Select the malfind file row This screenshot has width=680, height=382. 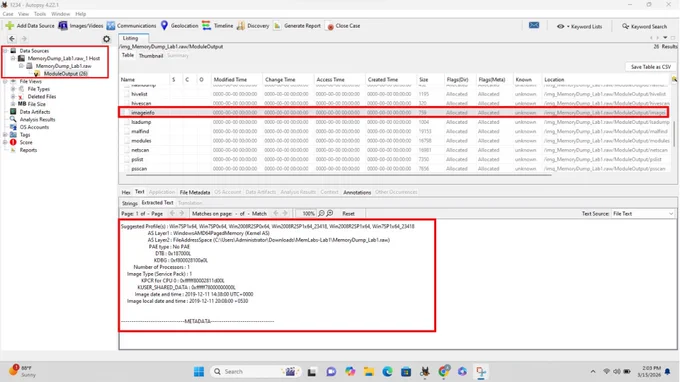coord(394,131)
